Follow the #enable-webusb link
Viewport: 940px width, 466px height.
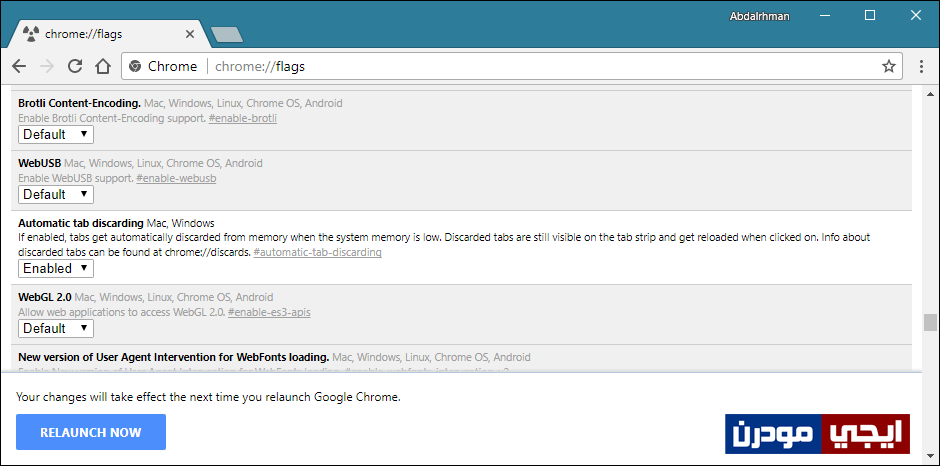(176, 178)
